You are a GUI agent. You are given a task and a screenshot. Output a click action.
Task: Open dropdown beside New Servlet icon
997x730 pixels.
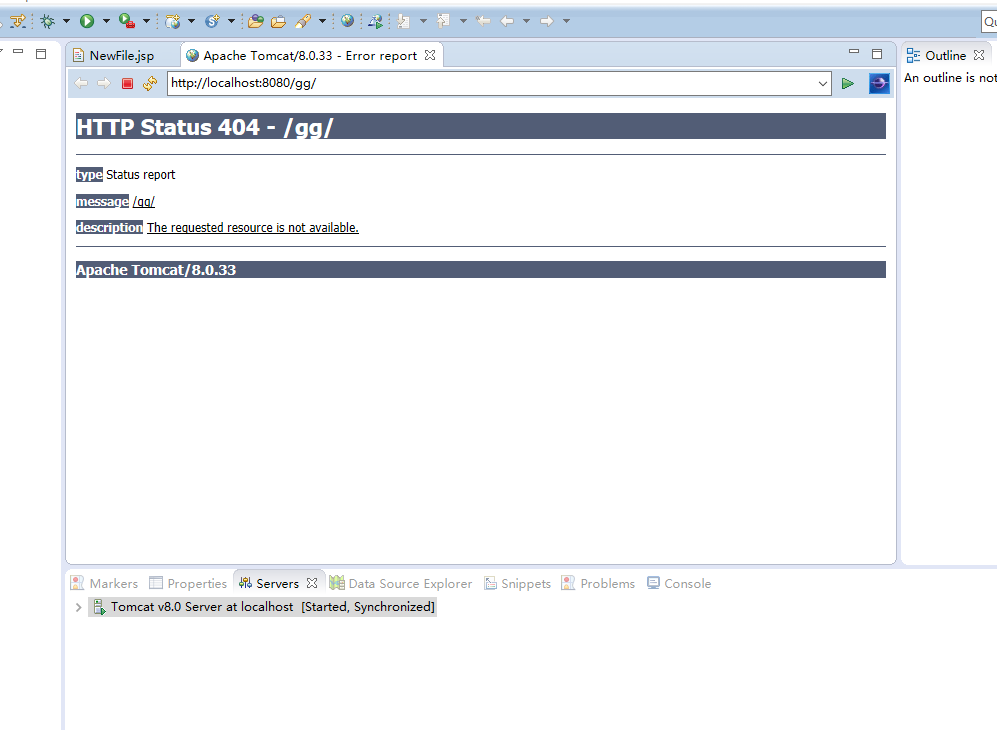coord(231,21)
